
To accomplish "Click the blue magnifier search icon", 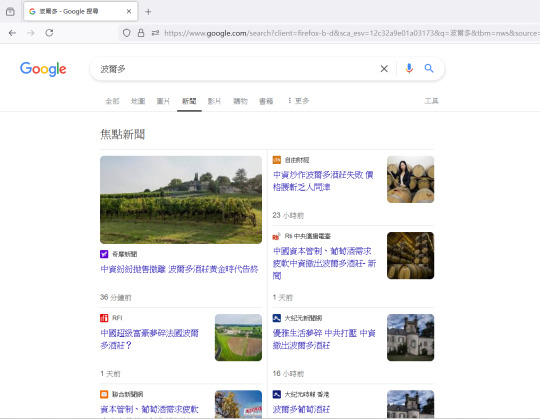I will tap(429, 68).
